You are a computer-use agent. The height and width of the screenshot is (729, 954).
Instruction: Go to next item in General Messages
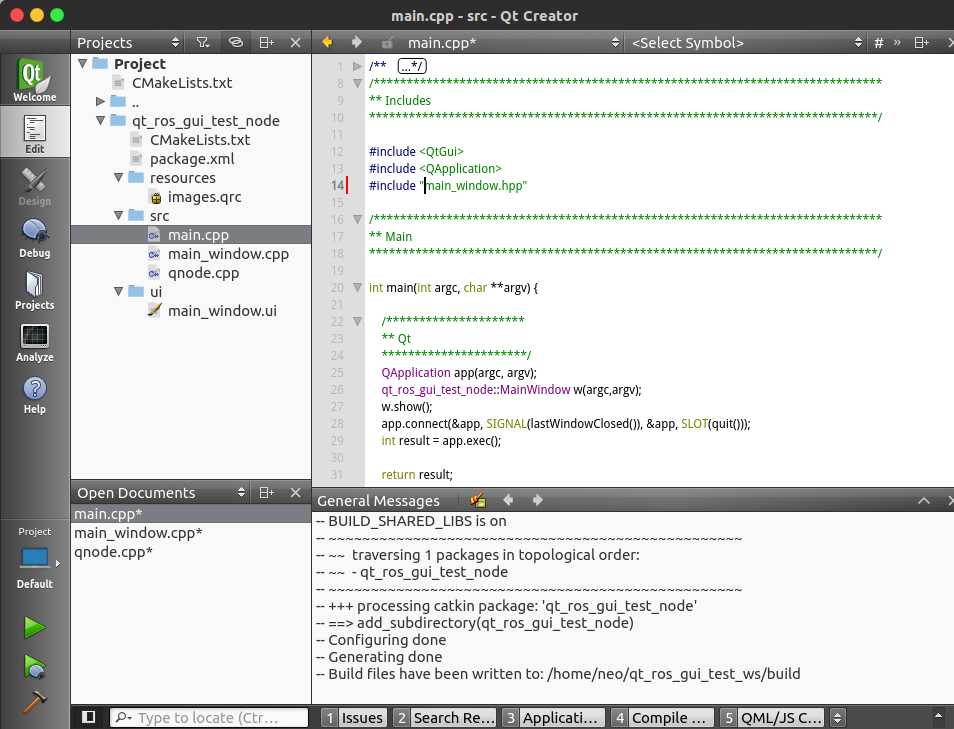[537, 500]
